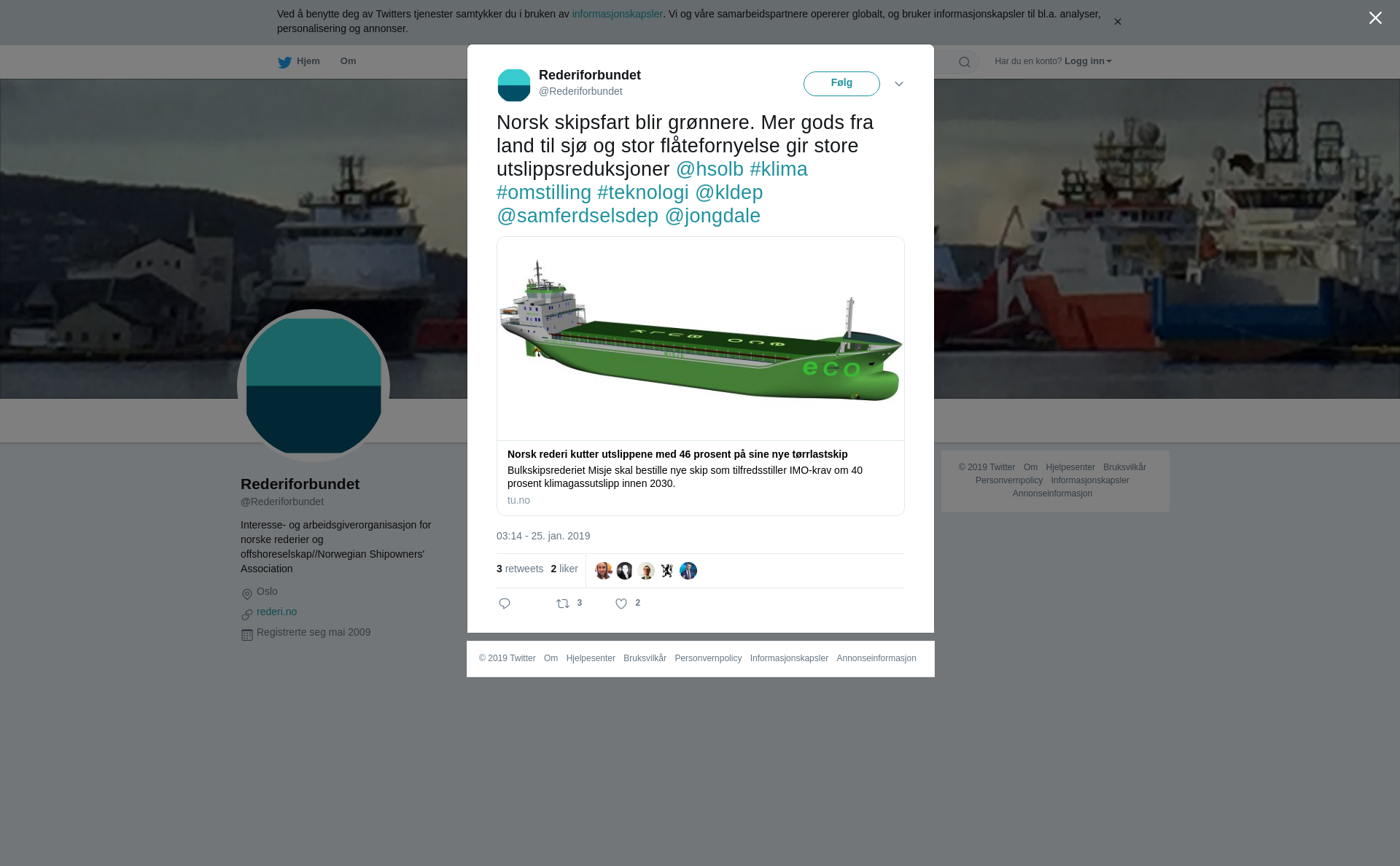Screen dimensions: 1400x866
Task: Open the Logg inn dropdown
Action: click(x=1088, y=61)
